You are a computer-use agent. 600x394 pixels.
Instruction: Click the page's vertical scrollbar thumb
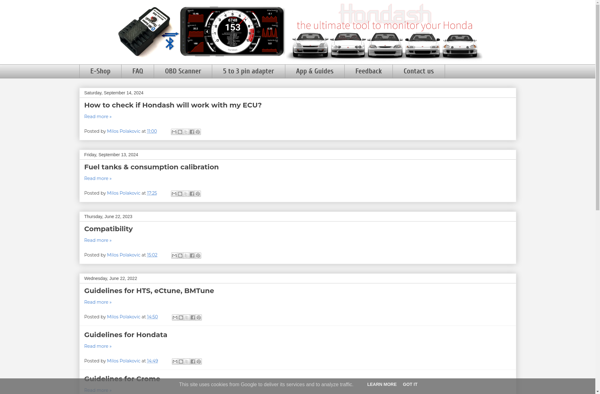pos(597,105)
